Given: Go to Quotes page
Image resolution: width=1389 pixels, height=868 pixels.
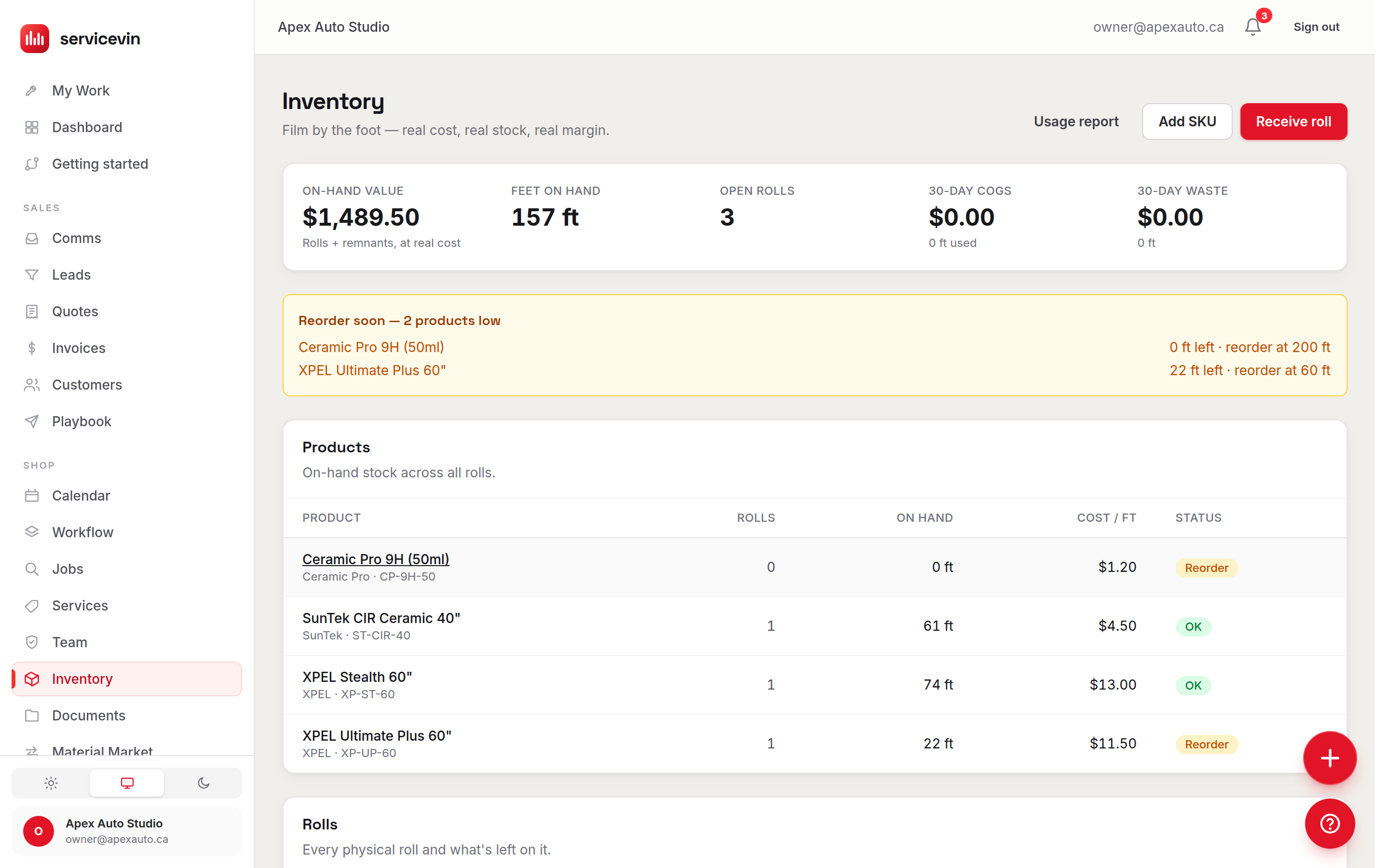Looking at the screenshot, I should click(x=126, y=312).
